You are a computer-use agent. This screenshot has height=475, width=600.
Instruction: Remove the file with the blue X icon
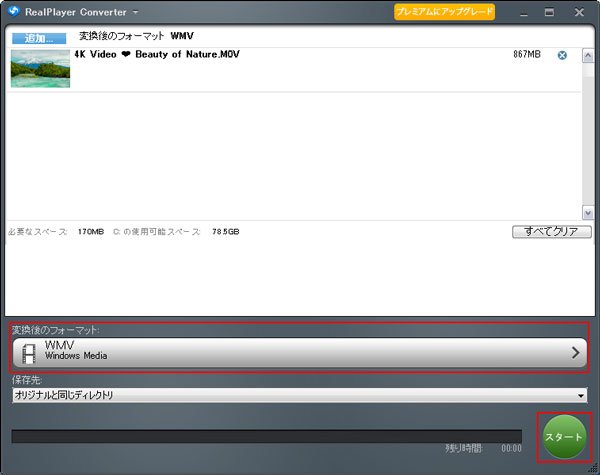[x=562, y=55]
